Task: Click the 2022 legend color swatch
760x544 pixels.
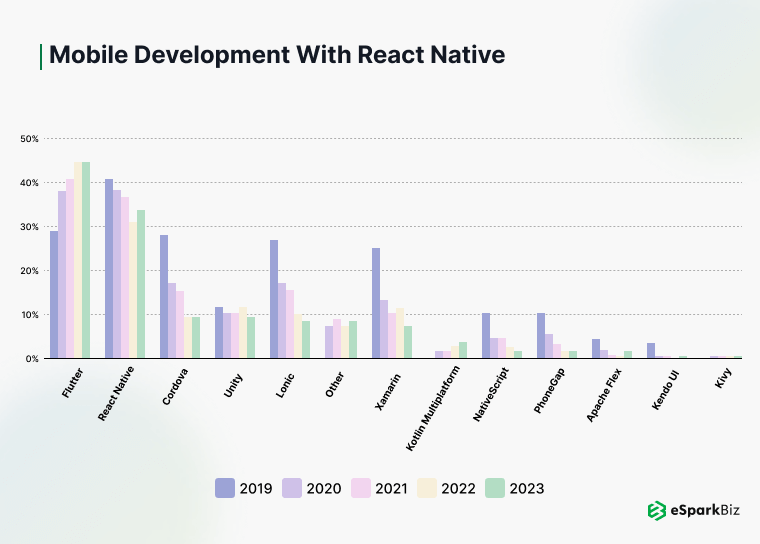Action: (427, 488)
